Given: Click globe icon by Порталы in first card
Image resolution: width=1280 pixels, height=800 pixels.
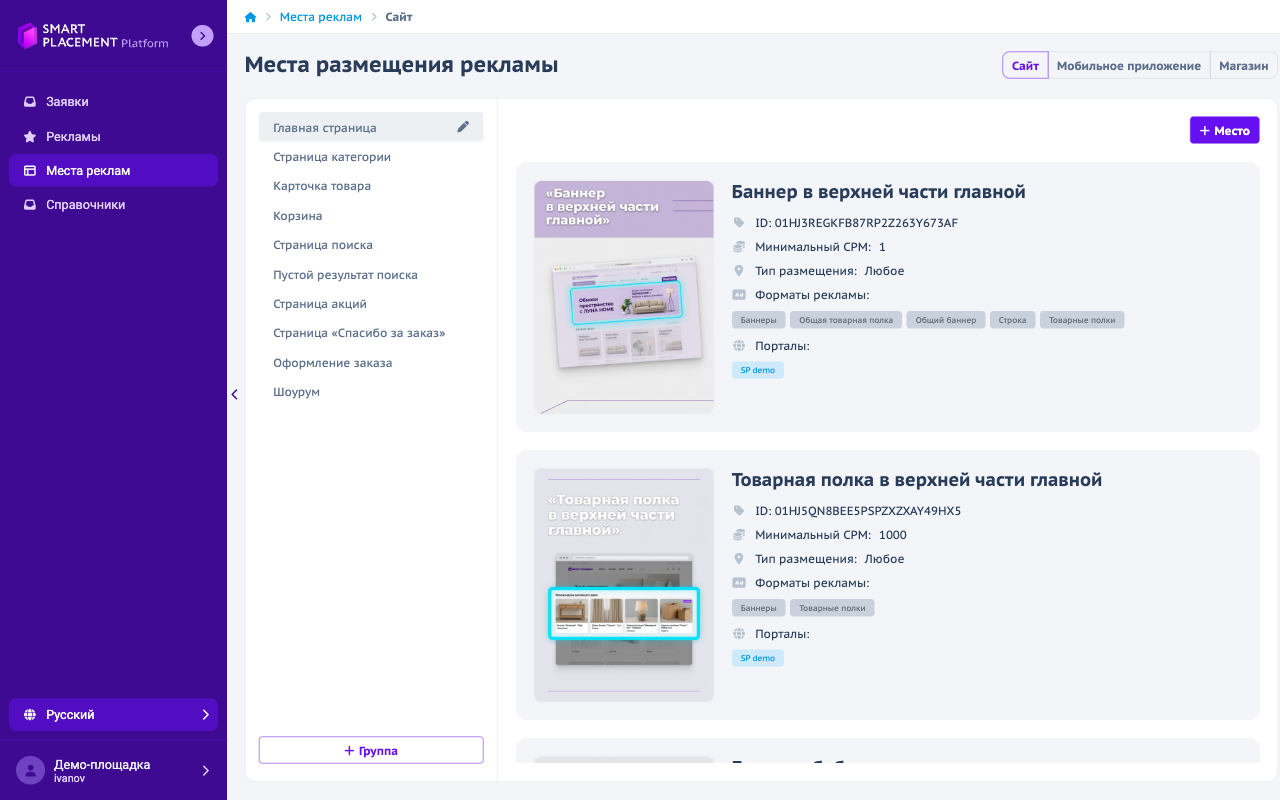Looking at the screenshot, I should pos(739,346).
